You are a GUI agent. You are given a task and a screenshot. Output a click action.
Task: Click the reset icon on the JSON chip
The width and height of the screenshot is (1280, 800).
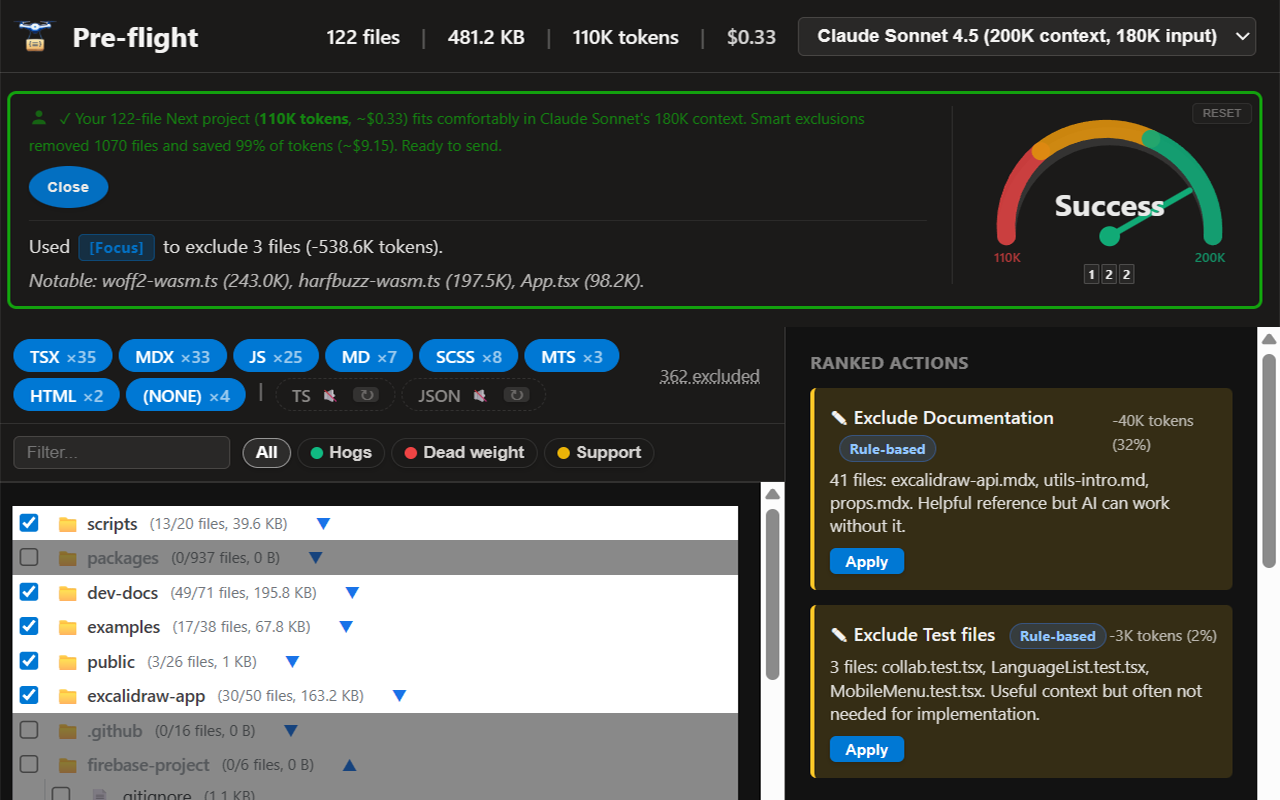click(516, 394)
